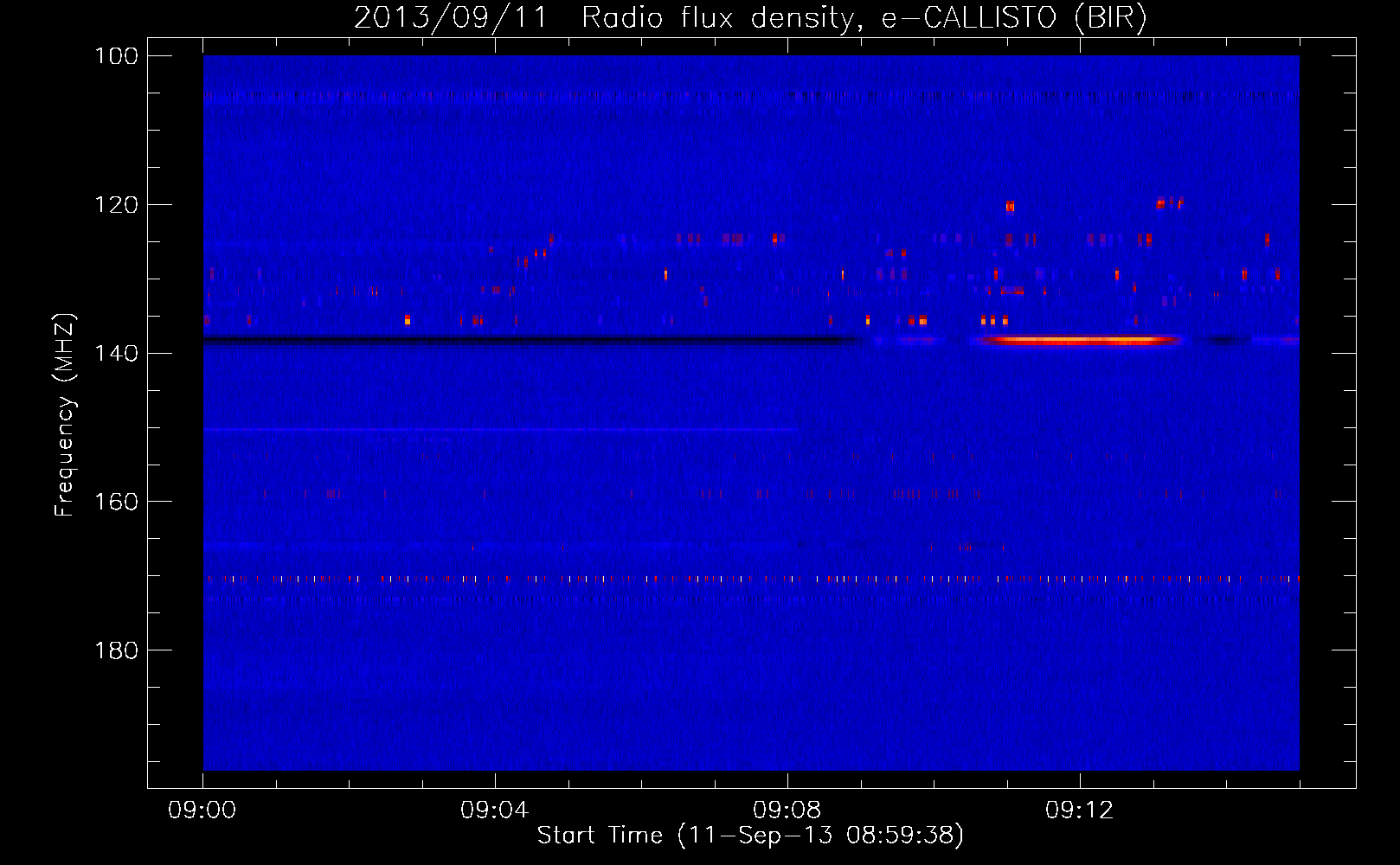Select the 'Frequency (MHZ)' axis label
The image size is (1400, 865).
pyautogui.click(x=65, y=415)
